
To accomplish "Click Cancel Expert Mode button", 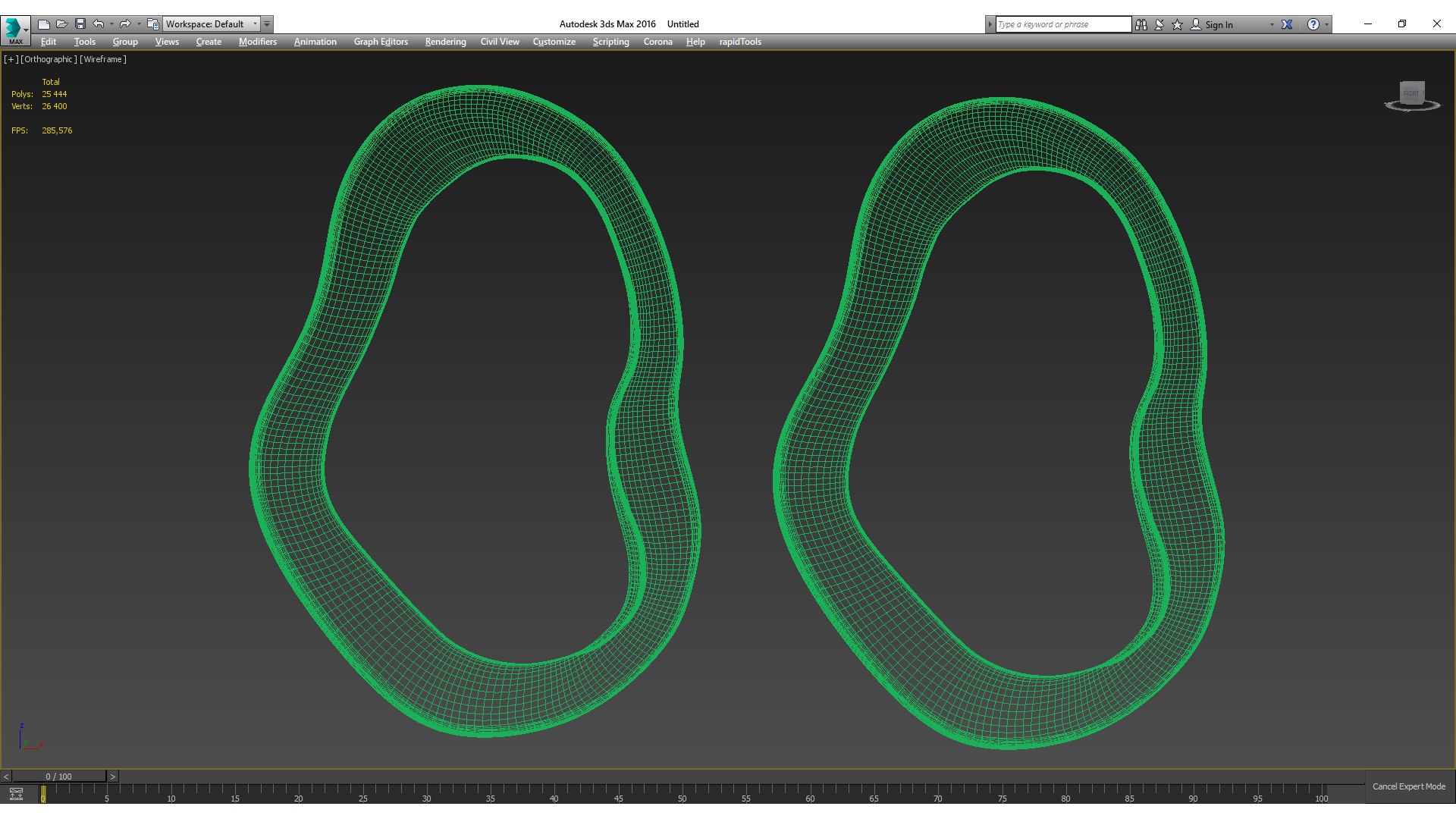I will 1408,786.
